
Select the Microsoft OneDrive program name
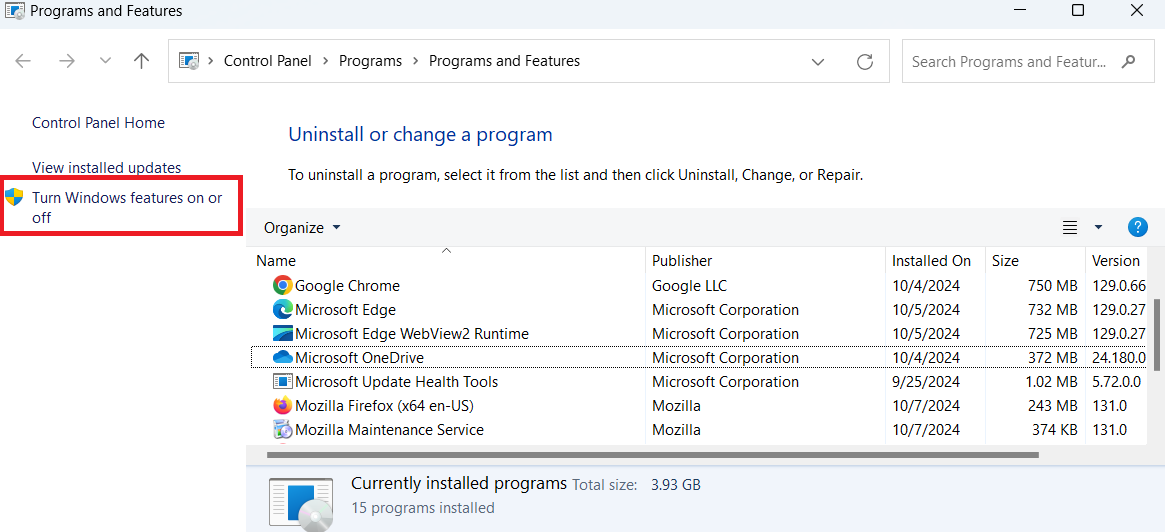pyautogui.click(x=360, y=357)
